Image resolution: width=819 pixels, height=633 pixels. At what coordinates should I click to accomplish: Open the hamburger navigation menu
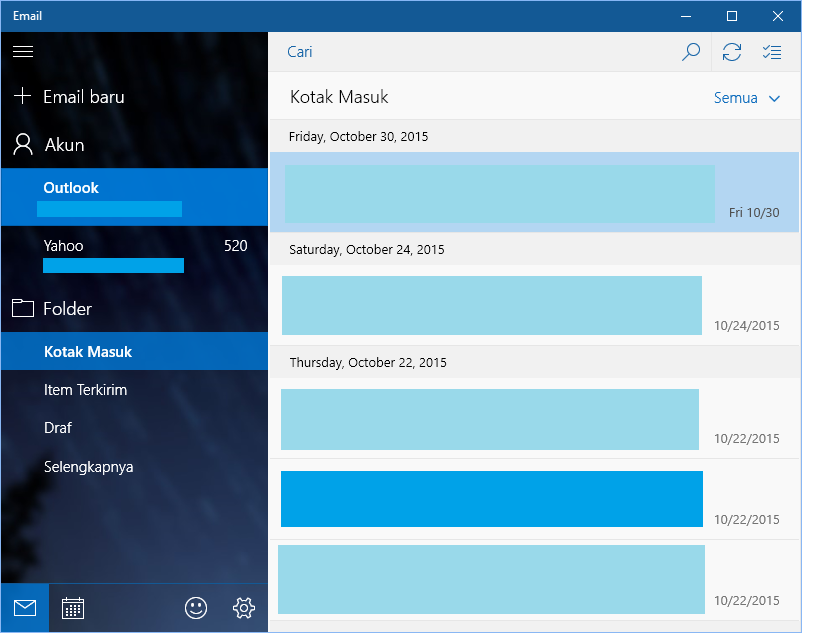23,52
